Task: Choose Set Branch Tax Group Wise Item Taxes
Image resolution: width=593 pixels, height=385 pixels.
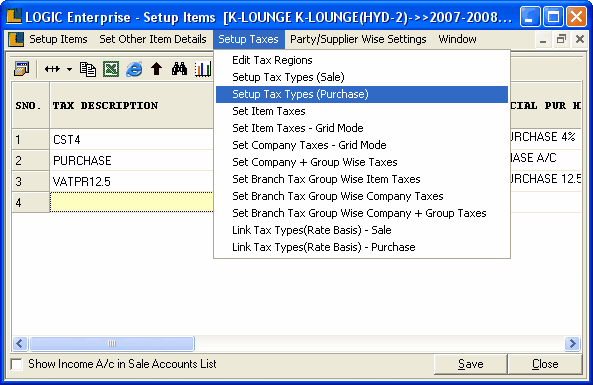Action: (362, 179)
